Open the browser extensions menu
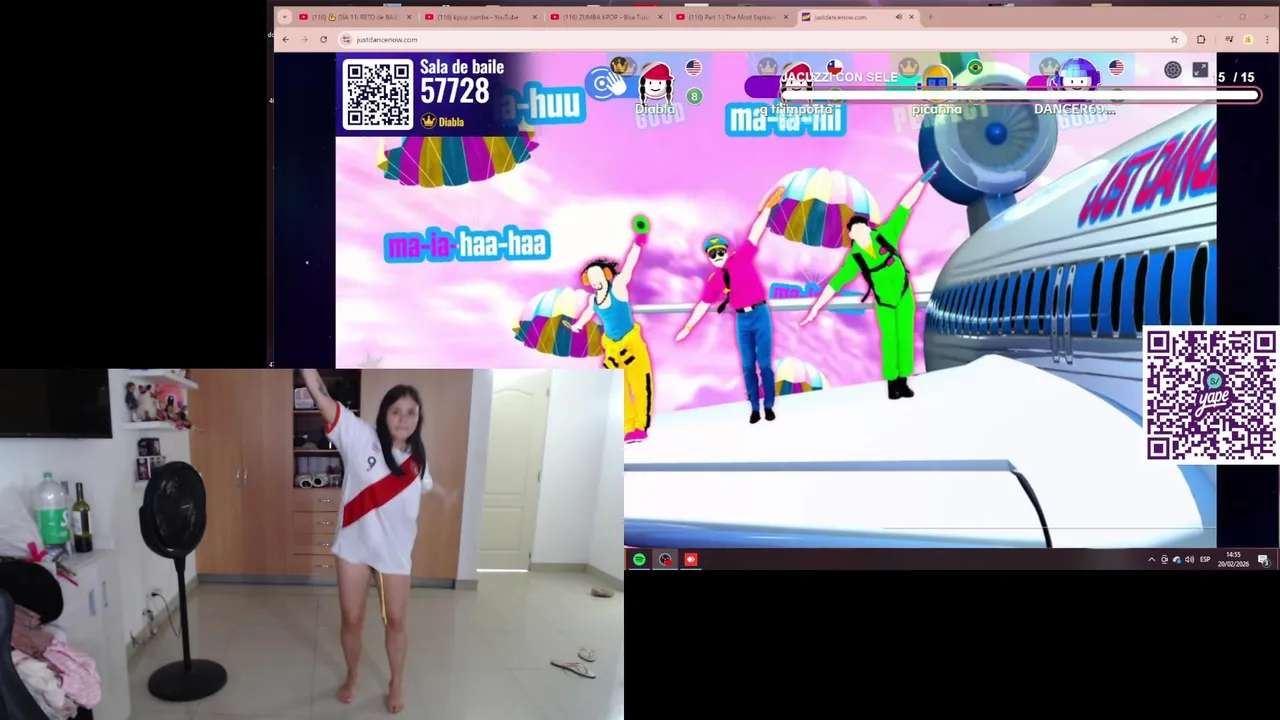Screen dimensions: 1280x720 [x=1201, y=39]
